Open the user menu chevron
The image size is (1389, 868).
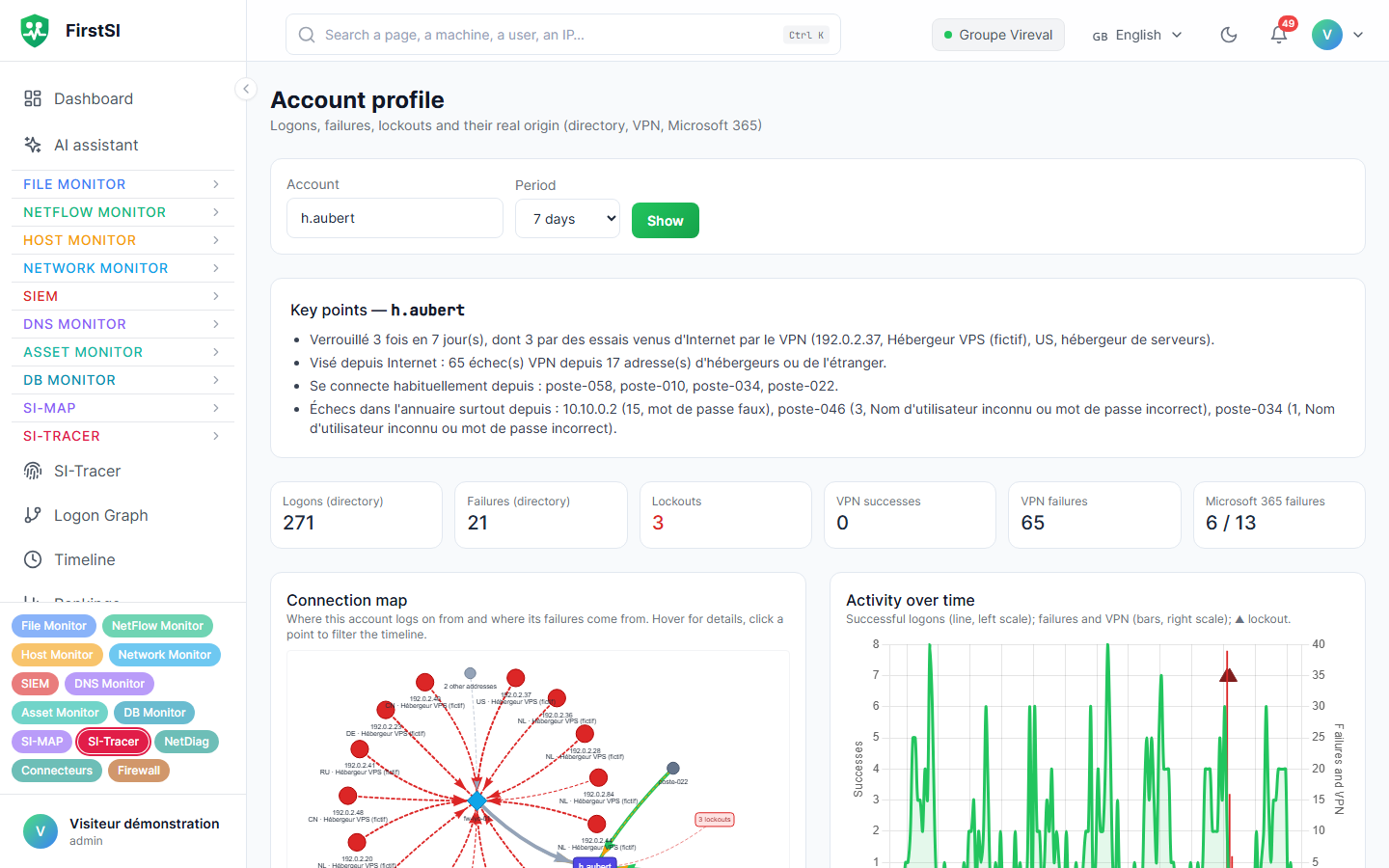click(x=1358, y=35)
